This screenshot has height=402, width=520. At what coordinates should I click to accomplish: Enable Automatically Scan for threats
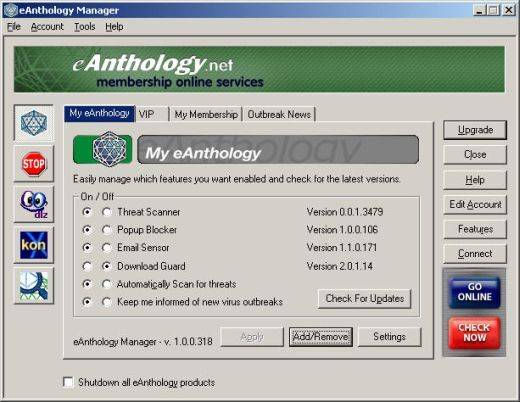coord(87,284)
